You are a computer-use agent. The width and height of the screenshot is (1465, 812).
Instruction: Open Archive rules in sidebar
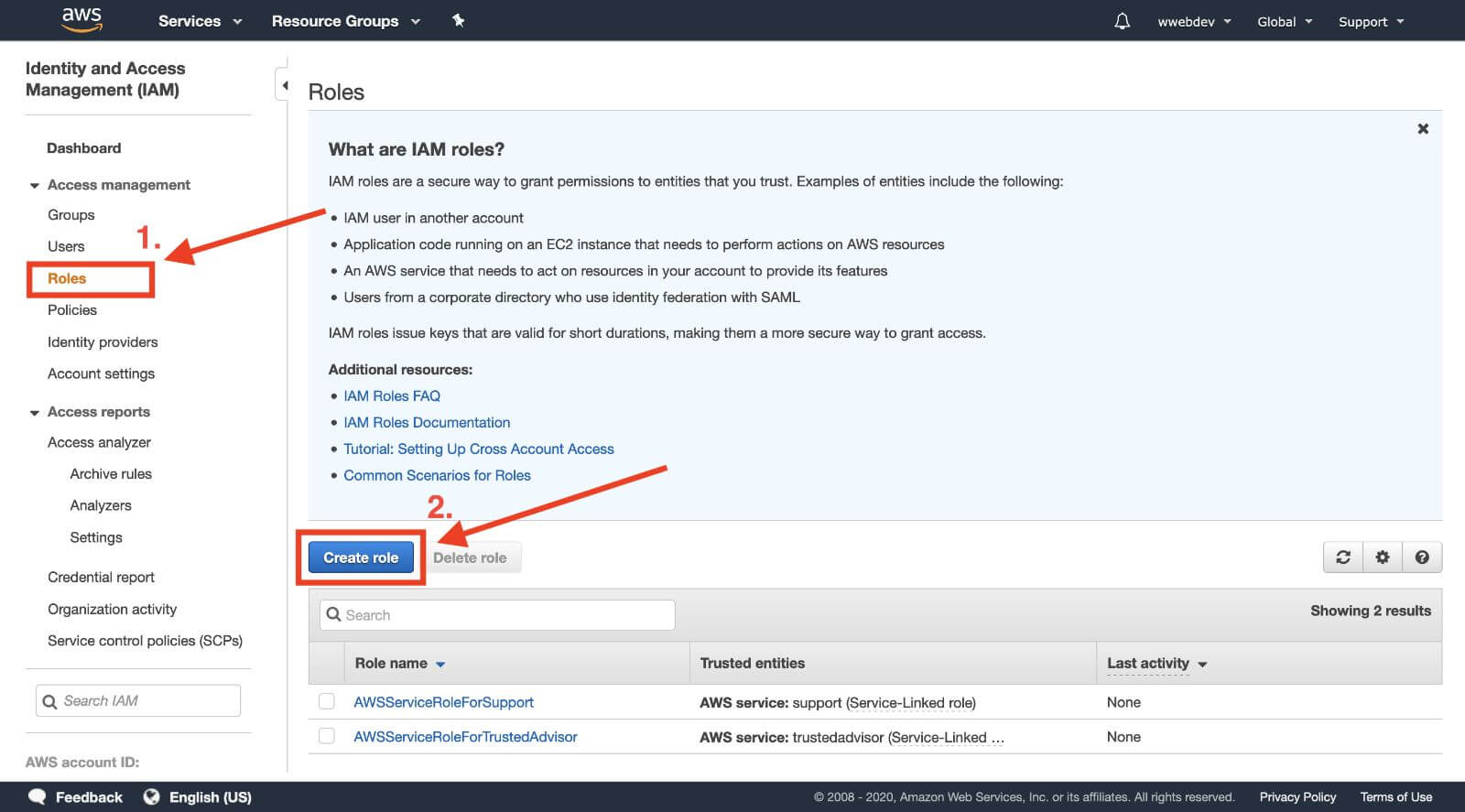pos(111,474)
